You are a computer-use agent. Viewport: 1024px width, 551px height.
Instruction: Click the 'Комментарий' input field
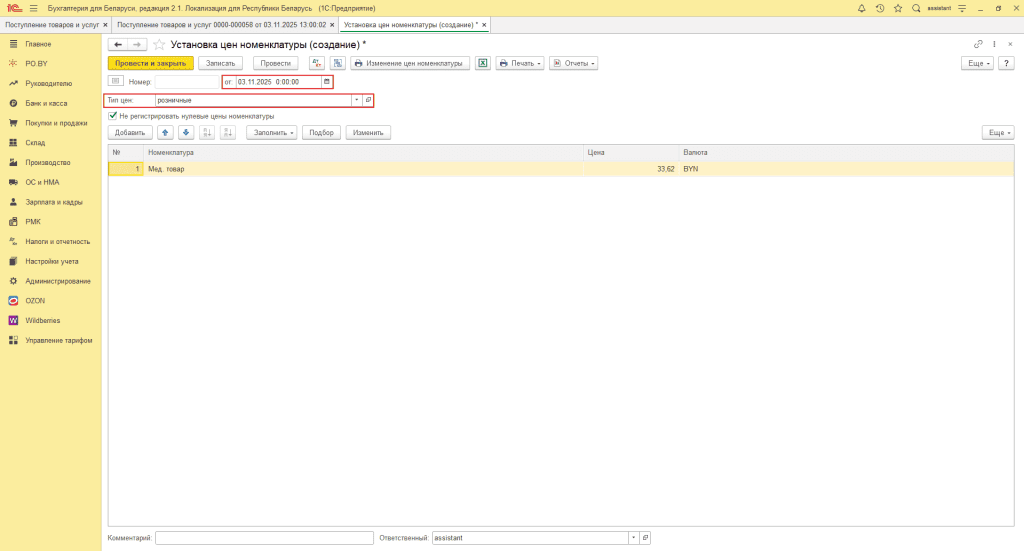click(264, 538)
